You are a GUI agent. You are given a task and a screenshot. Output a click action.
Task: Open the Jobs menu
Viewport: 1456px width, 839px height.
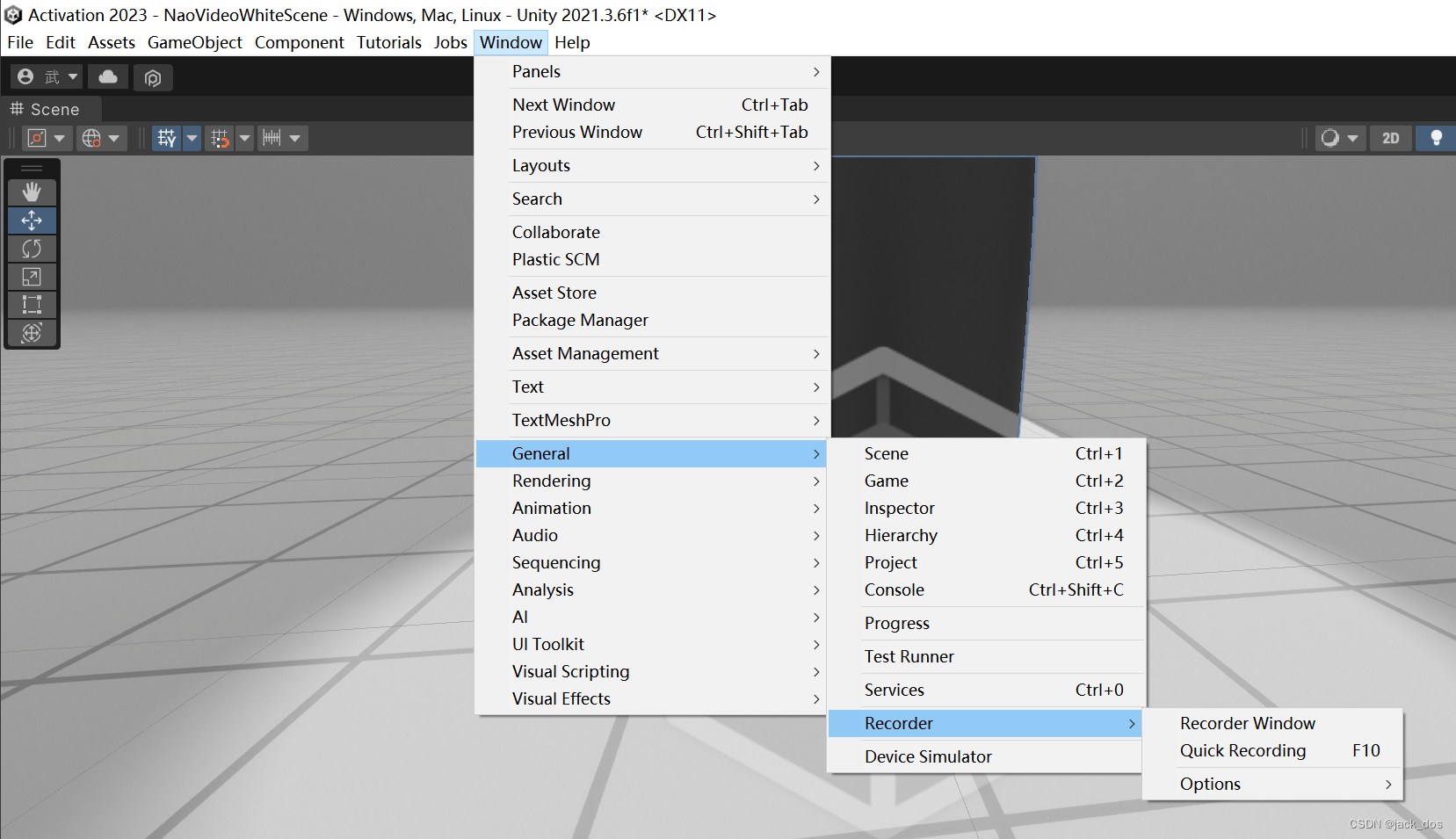tap(451, 42)
